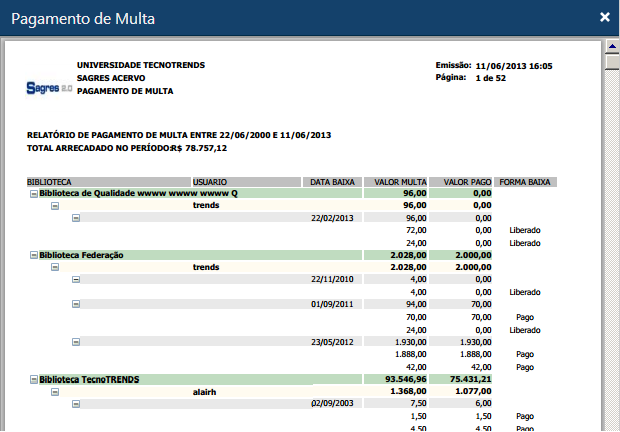
Task: Click the vertical scrollbar thumb
Action: pos(611,61)
